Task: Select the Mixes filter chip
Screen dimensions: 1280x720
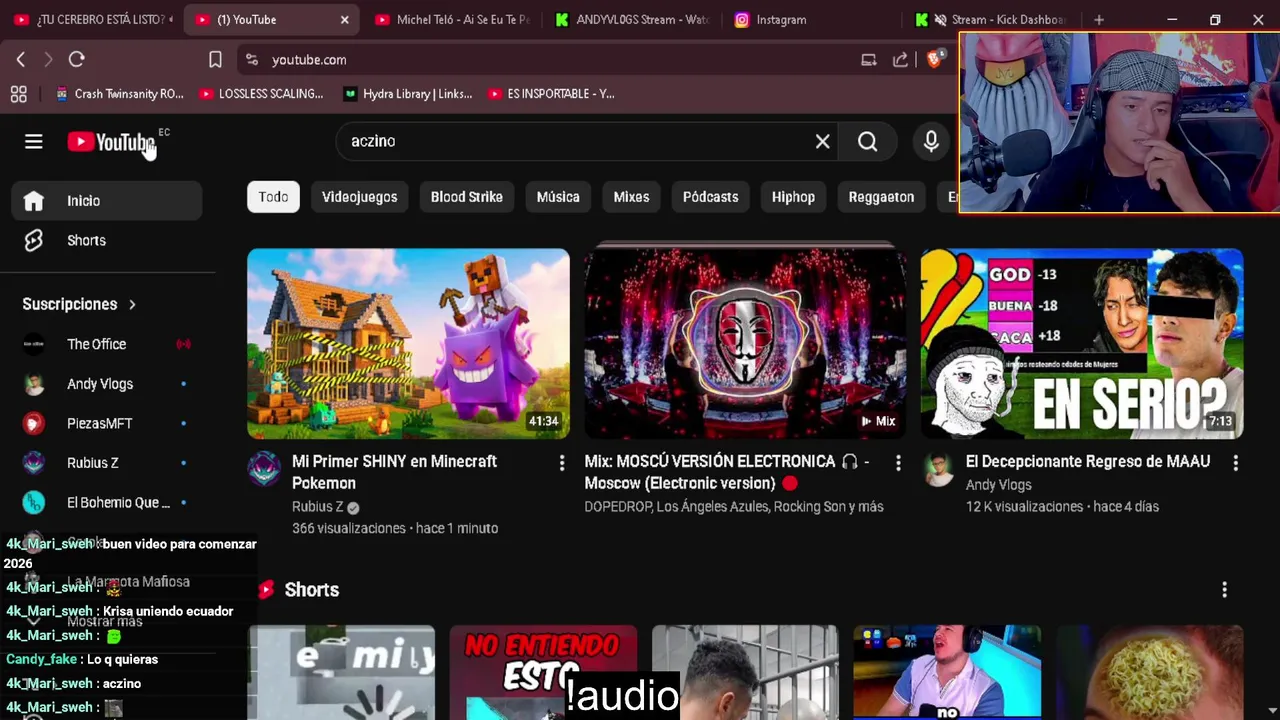Action: pos(631,197)
